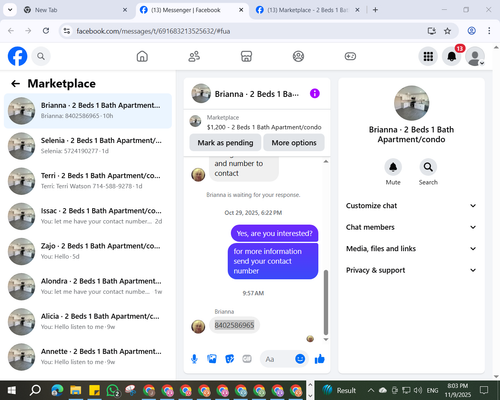Open the Windows Start button
The image size is (500, 400).
(x=12, y=390)
